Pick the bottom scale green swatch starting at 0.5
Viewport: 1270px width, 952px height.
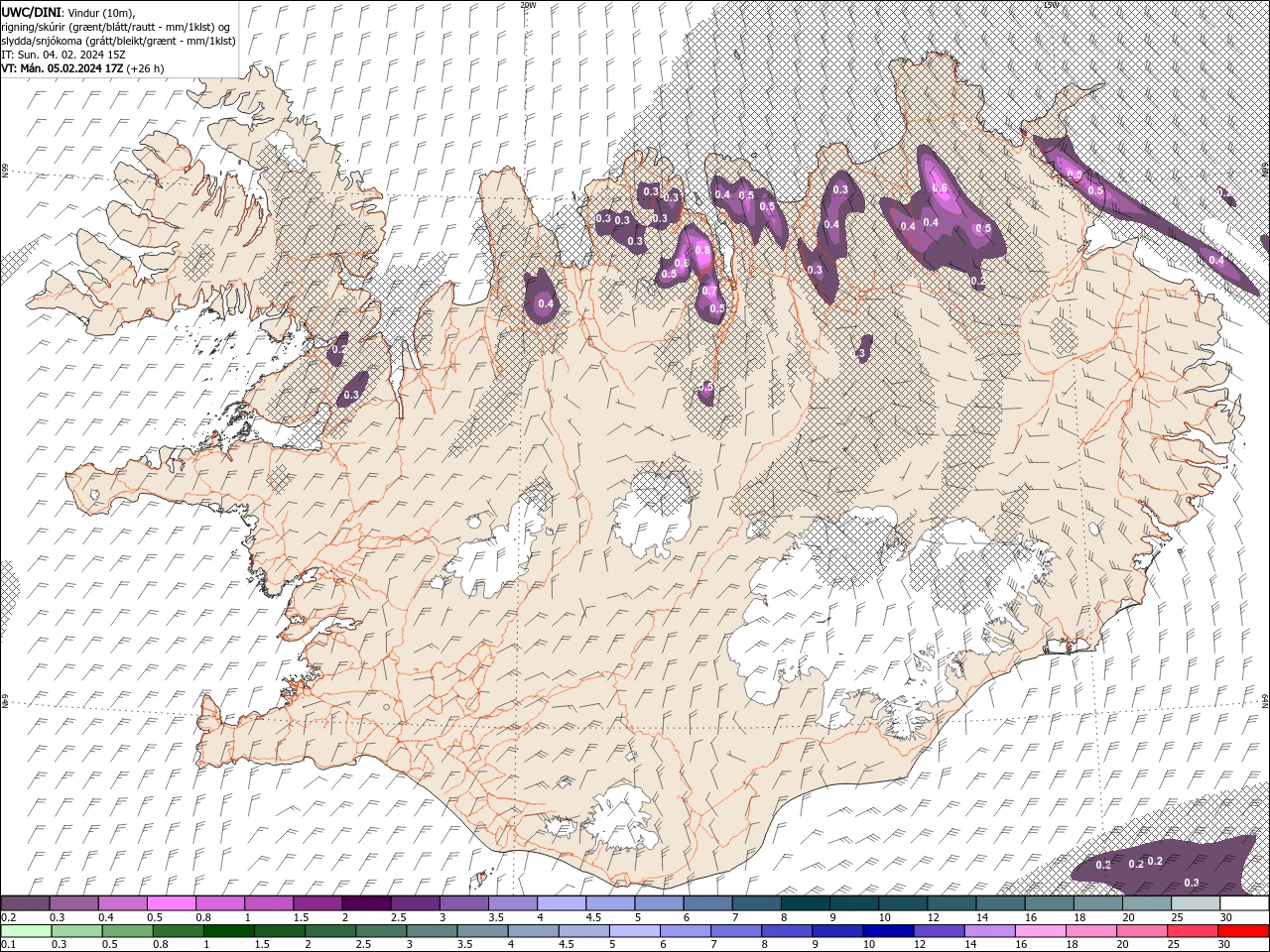(x=128, y=931)
